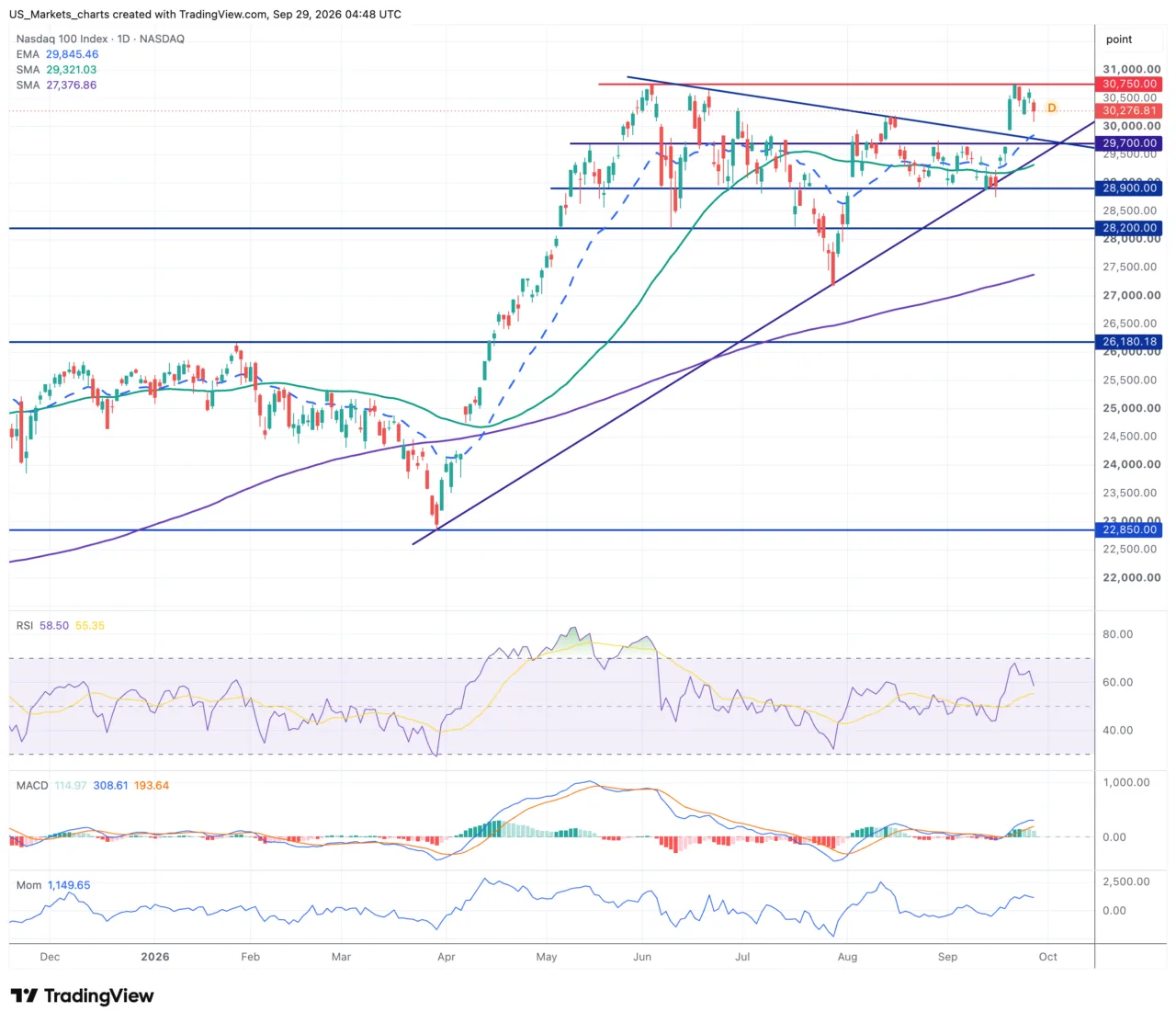Viewport: 1176px width, 1023px height.
Task: Click the Aug label on time axis
Action: click(x=847, y=957)
